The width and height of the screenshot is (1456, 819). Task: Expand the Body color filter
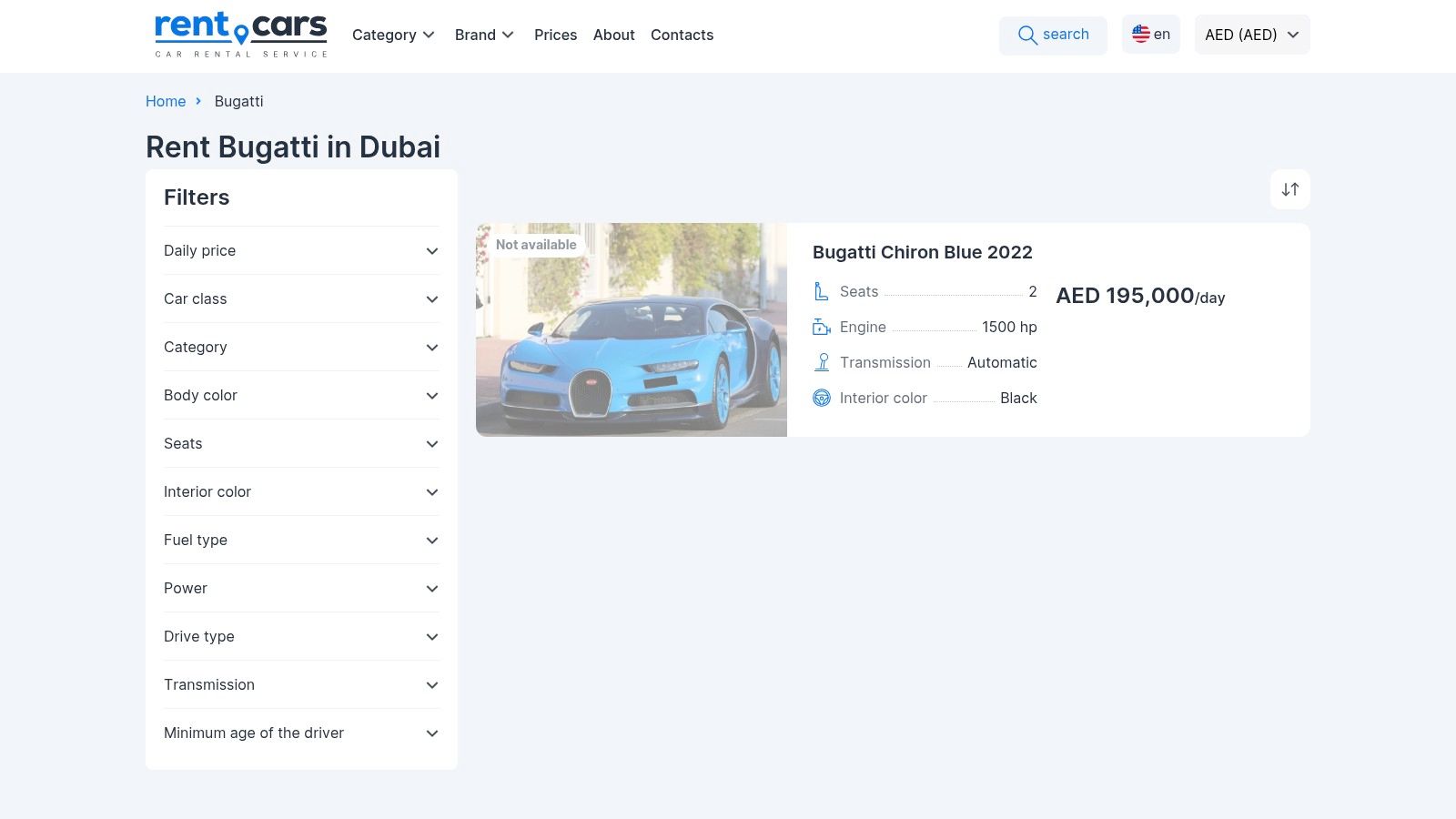point(301,395)
